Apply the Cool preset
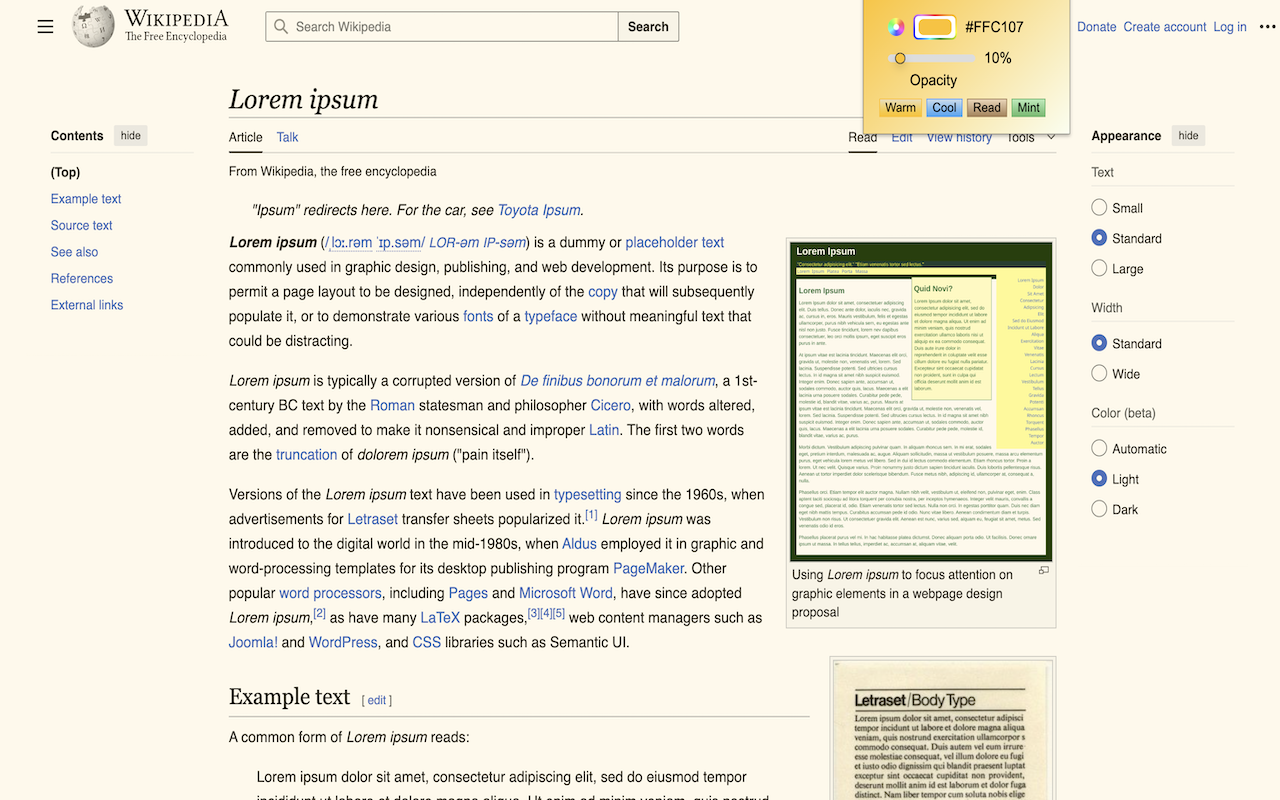Viewport: 1280px width, 800px height. click(944, 108)
